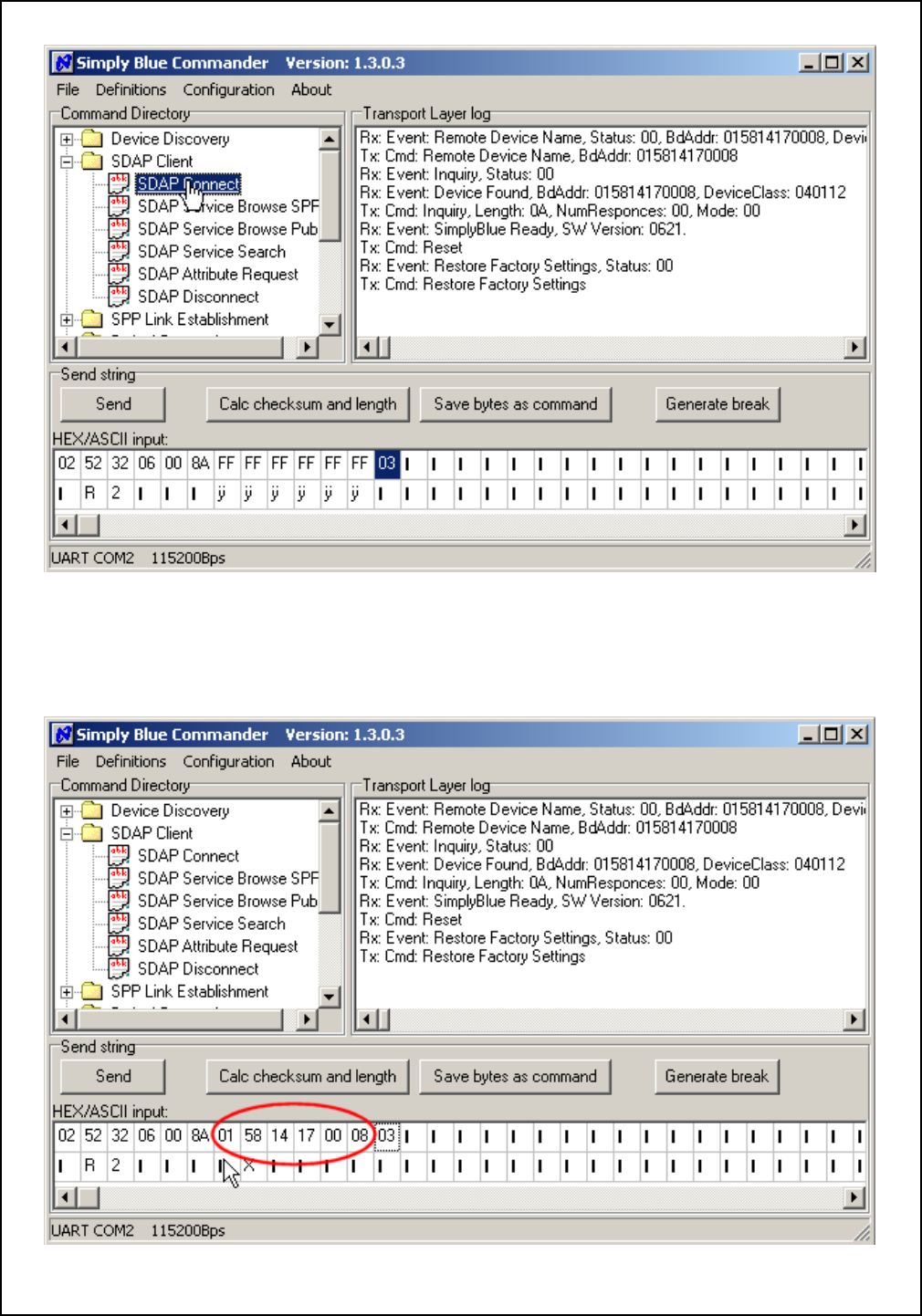Open Definitions menu in lower window
Screen dimensions: 922x1316
pyautogui.click(x=131, y=761)
